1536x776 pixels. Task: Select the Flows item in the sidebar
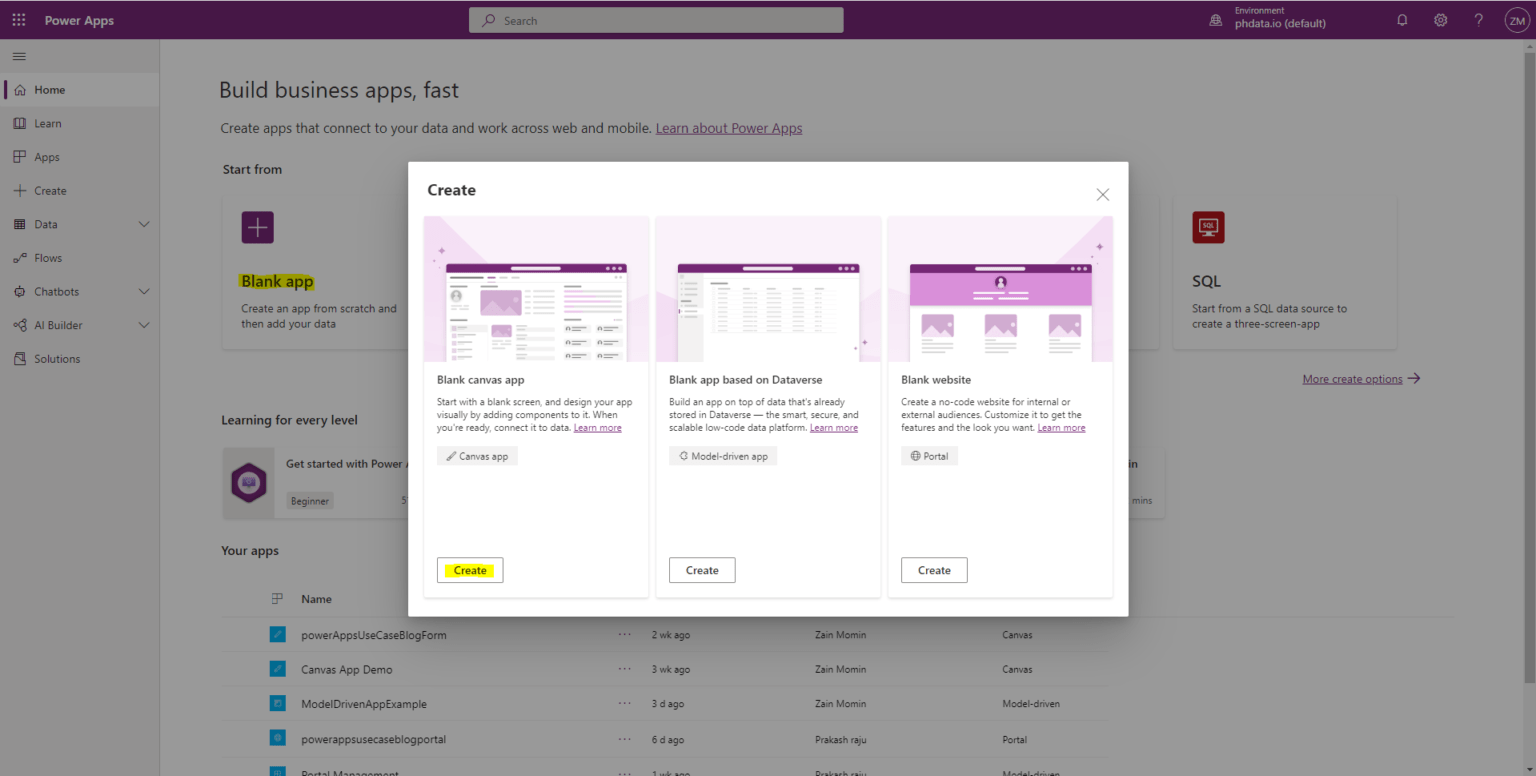(x=46, y=257)
